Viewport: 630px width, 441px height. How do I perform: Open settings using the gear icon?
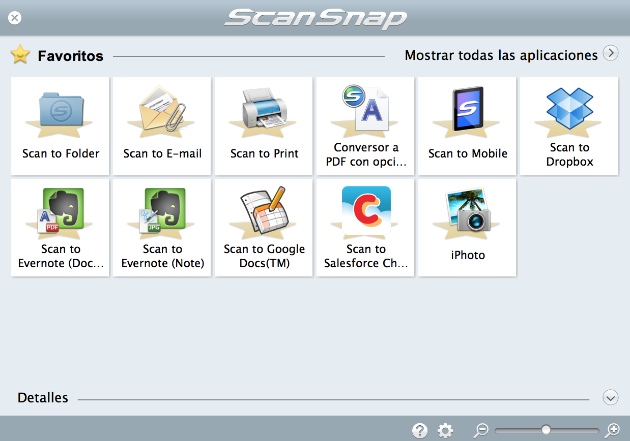click(446, 430)
